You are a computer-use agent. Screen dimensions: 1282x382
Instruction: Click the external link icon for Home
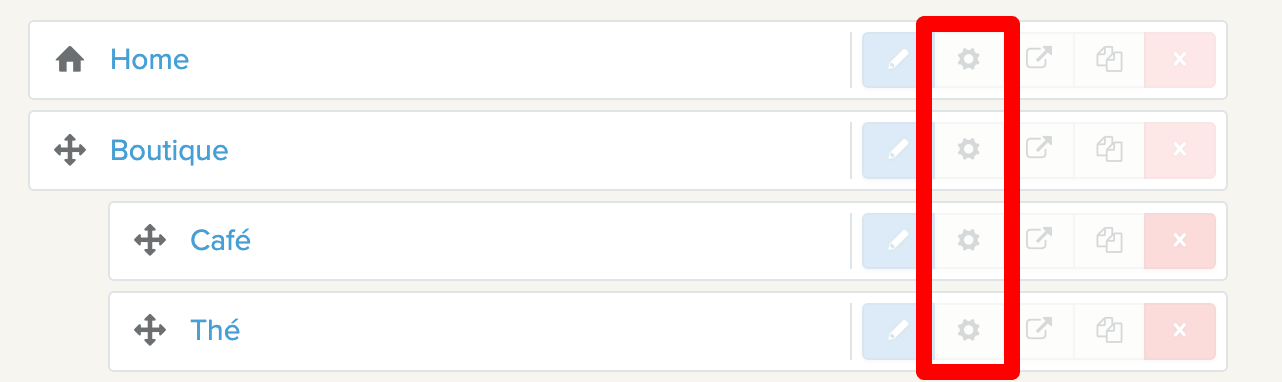coord(1039,60)
